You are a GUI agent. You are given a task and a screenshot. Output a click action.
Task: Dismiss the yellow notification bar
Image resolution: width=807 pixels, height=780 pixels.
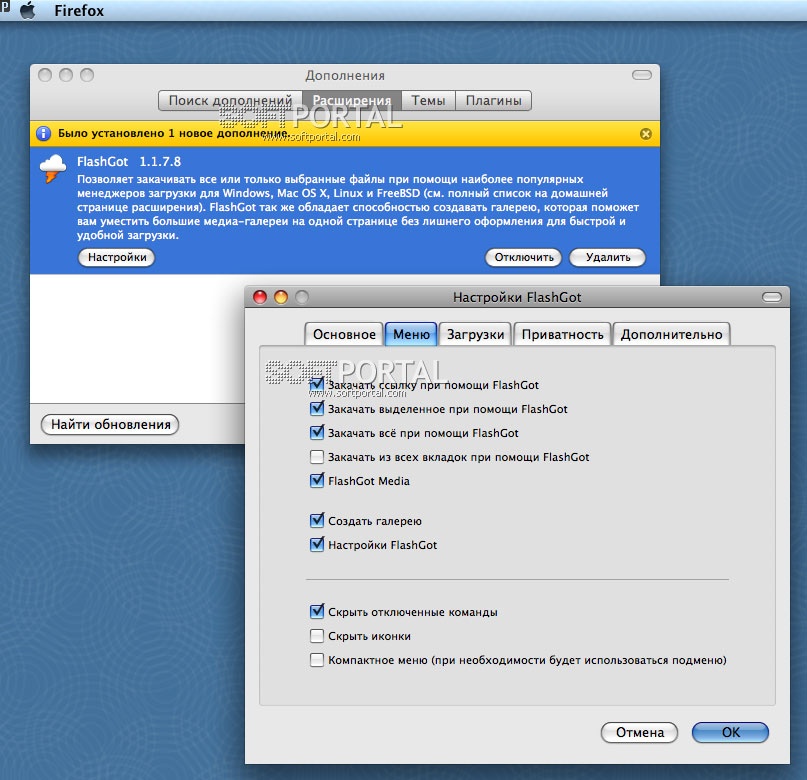tap(645, 134)
